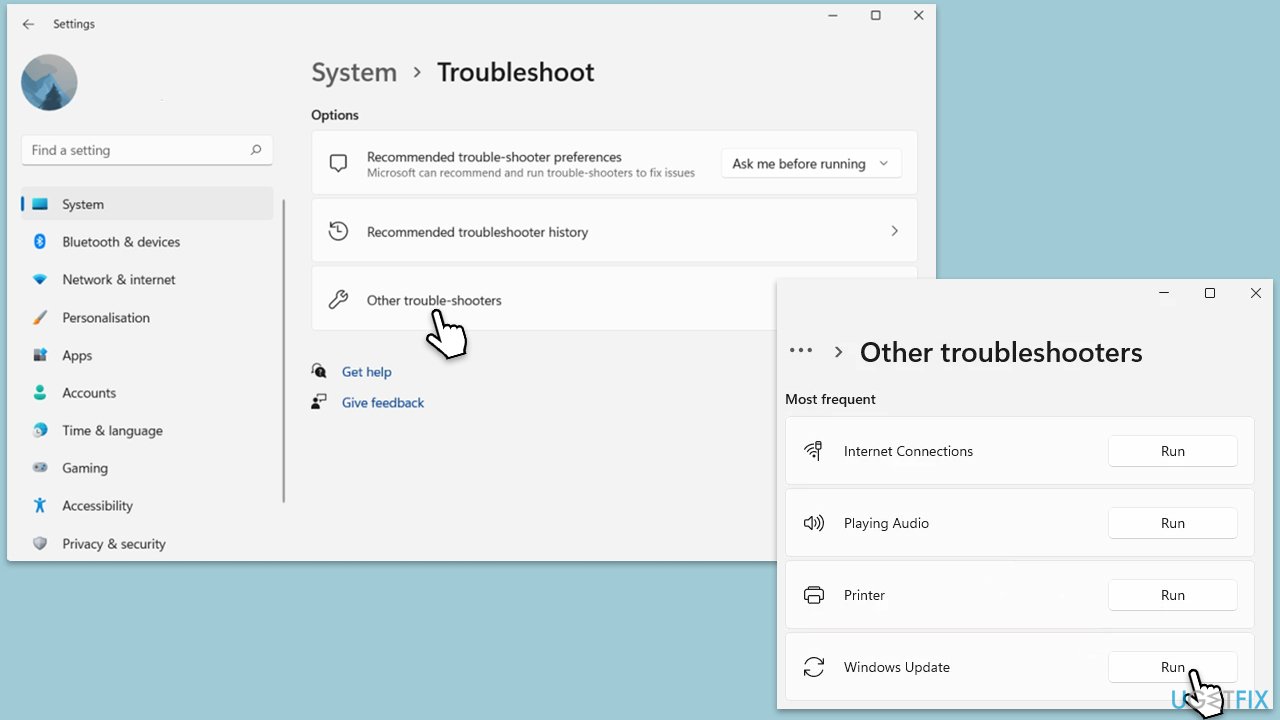1280x720 pixels.
Task: Open Recommended troubleshooter history
Action: click(x=614, y=231)
